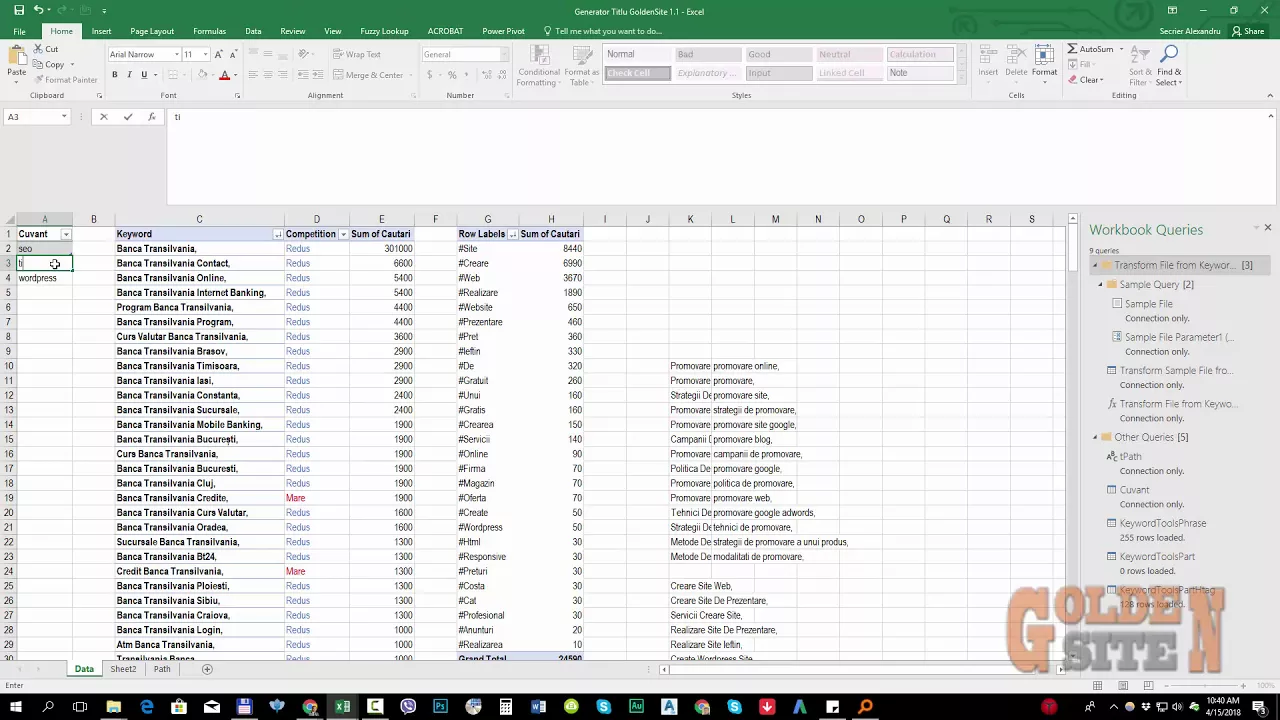The image size is (1280, 720).
Task: Decrease font size with the small A icon
Action: (x=233, y=54)
